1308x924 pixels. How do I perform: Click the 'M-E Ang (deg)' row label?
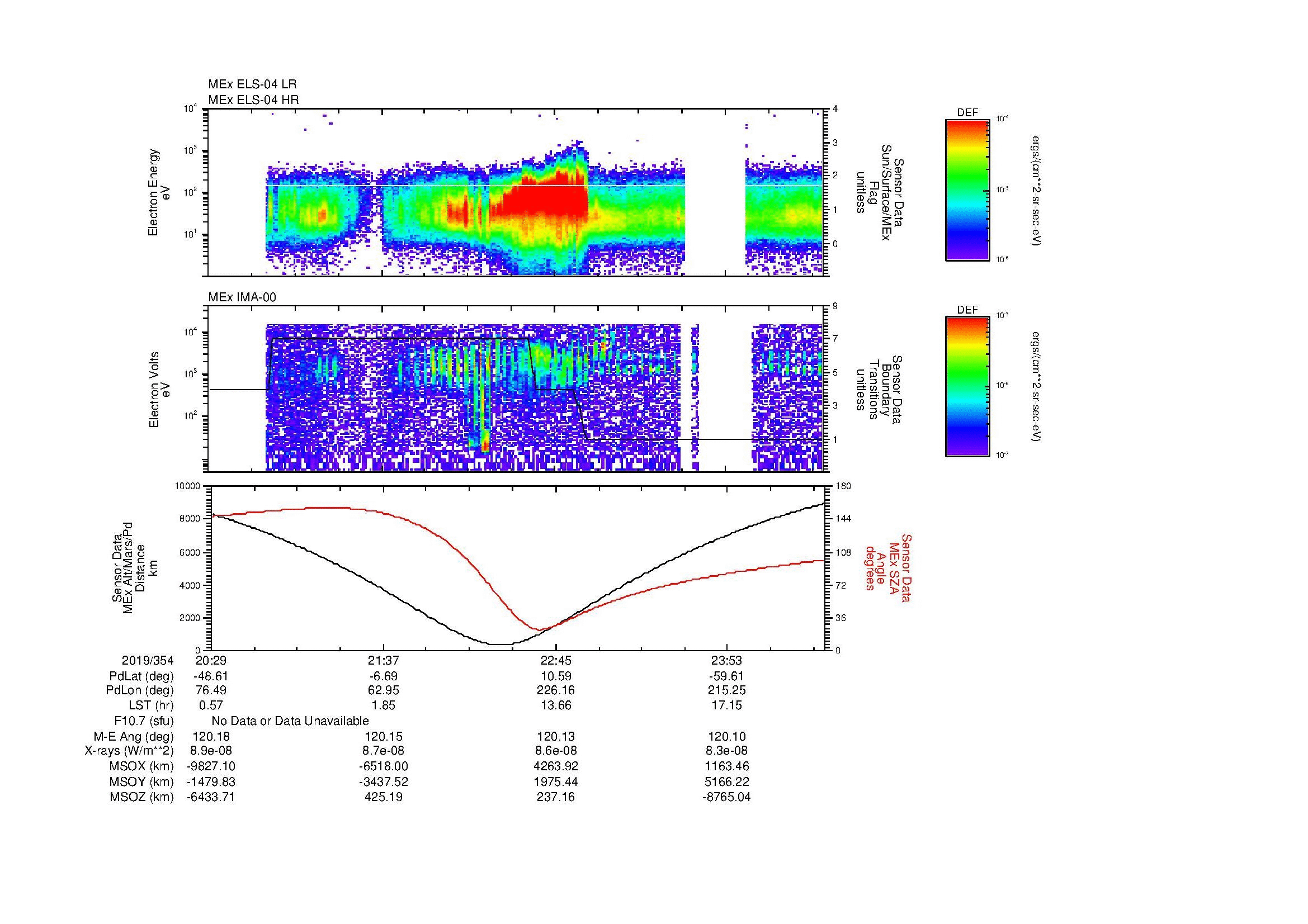click(x=133, y=736)
